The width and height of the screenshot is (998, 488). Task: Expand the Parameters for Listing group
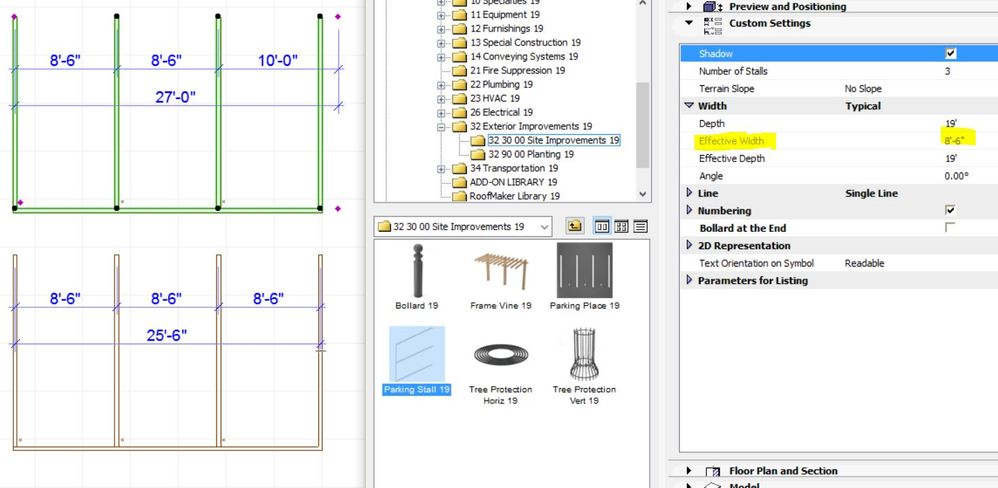coord(689,280)
